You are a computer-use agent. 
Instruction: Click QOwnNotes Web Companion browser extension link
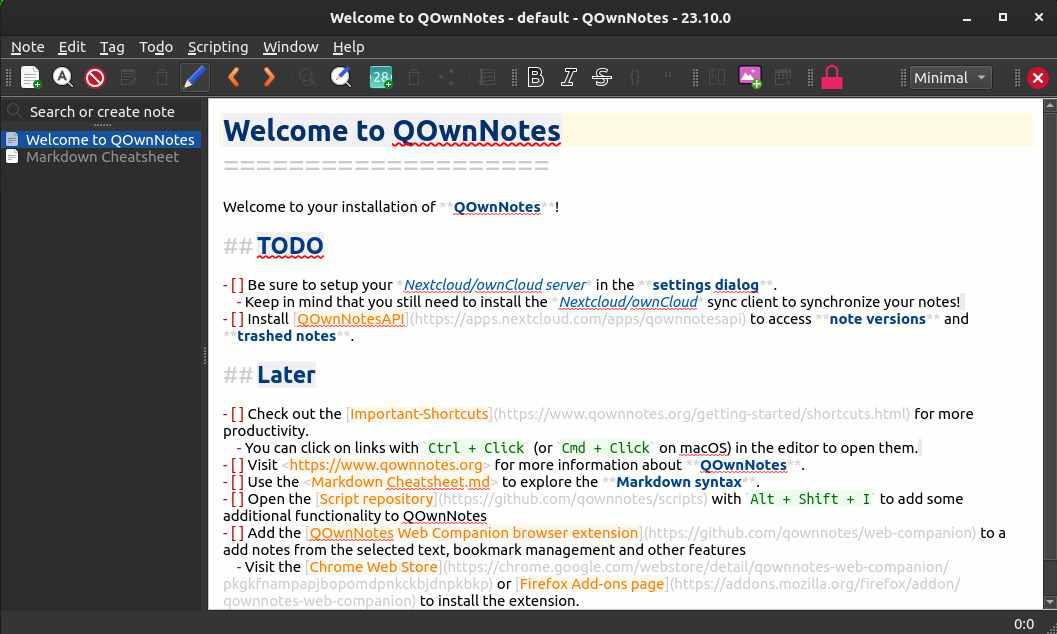[x=474, y=533]
